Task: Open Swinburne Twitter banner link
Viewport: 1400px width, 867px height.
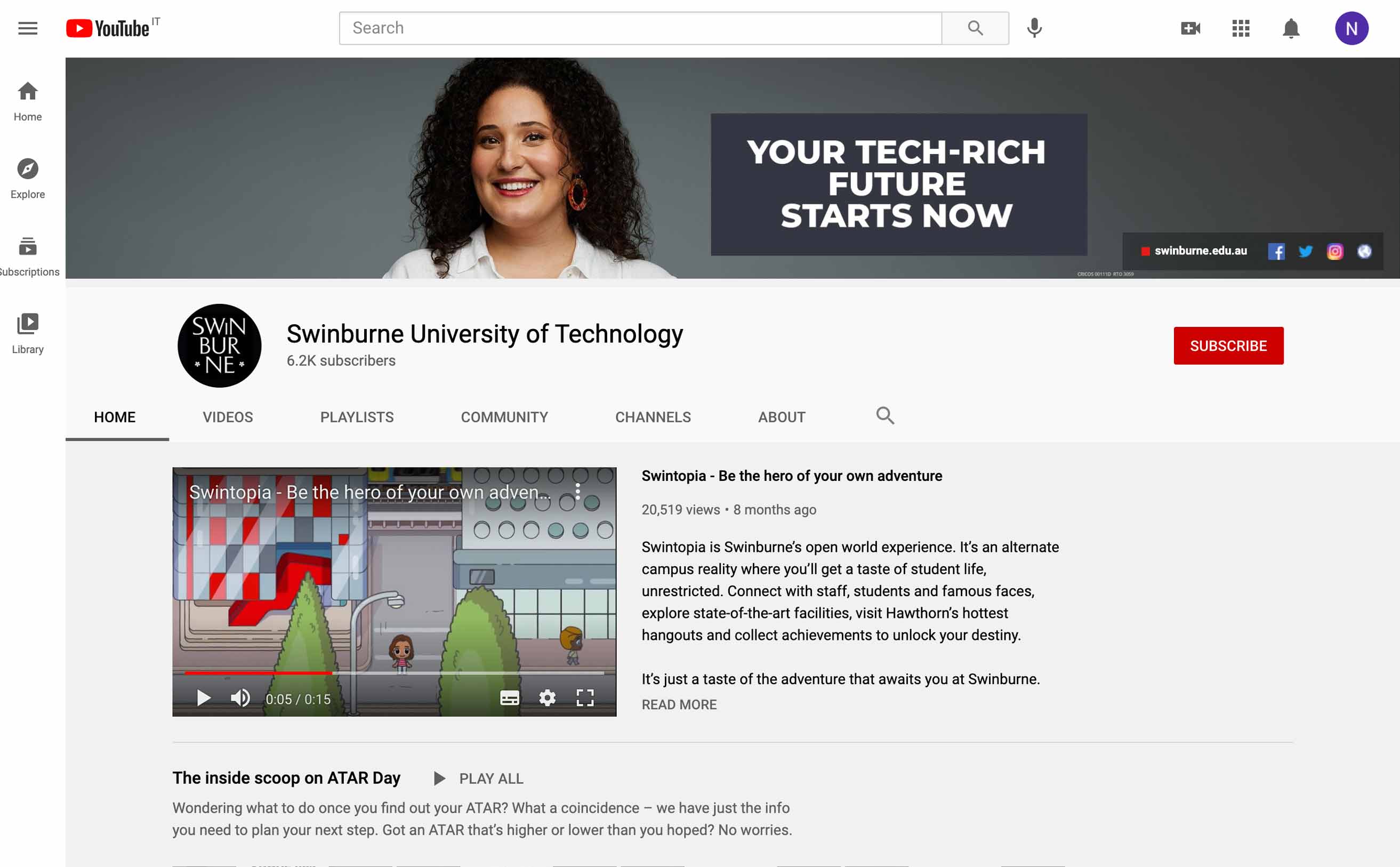Action: tap(1306, 251)
